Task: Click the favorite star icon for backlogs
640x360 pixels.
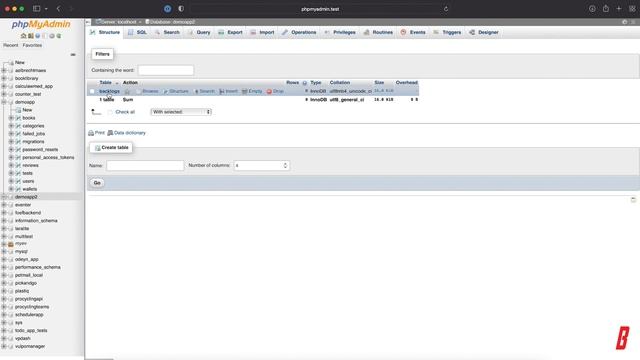Action: (x=127, y=91)
